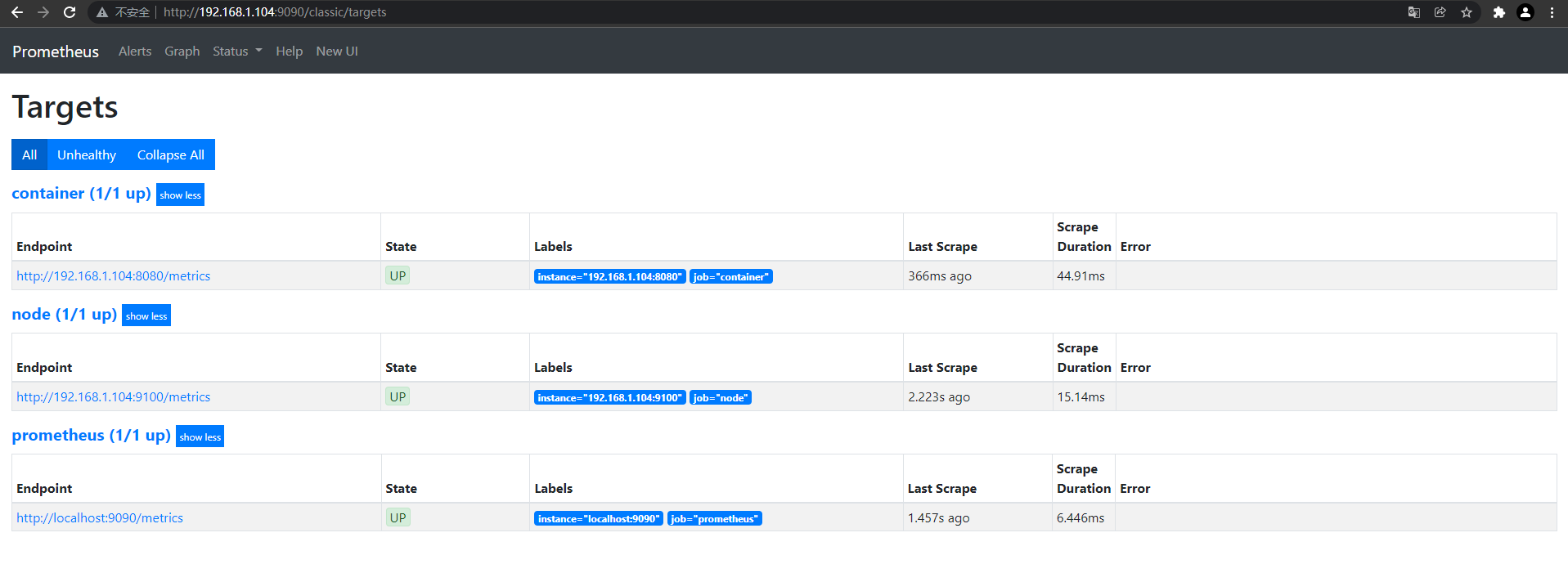The height and width of the screenshot is (582, 1568).
Task: Open the Help nav item
Action: [289, 51]
